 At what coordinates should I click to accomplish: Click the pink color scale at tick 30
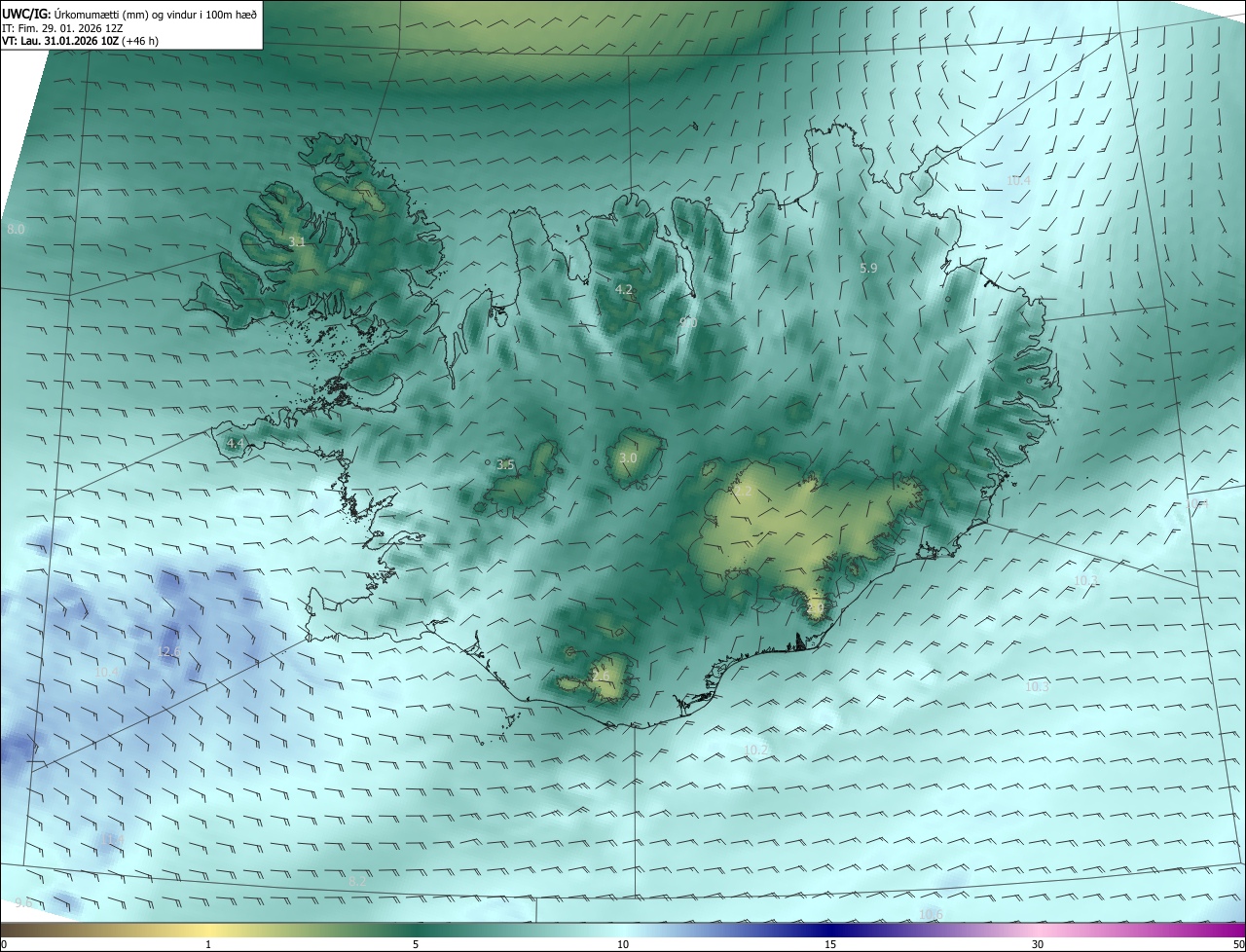1038,931
